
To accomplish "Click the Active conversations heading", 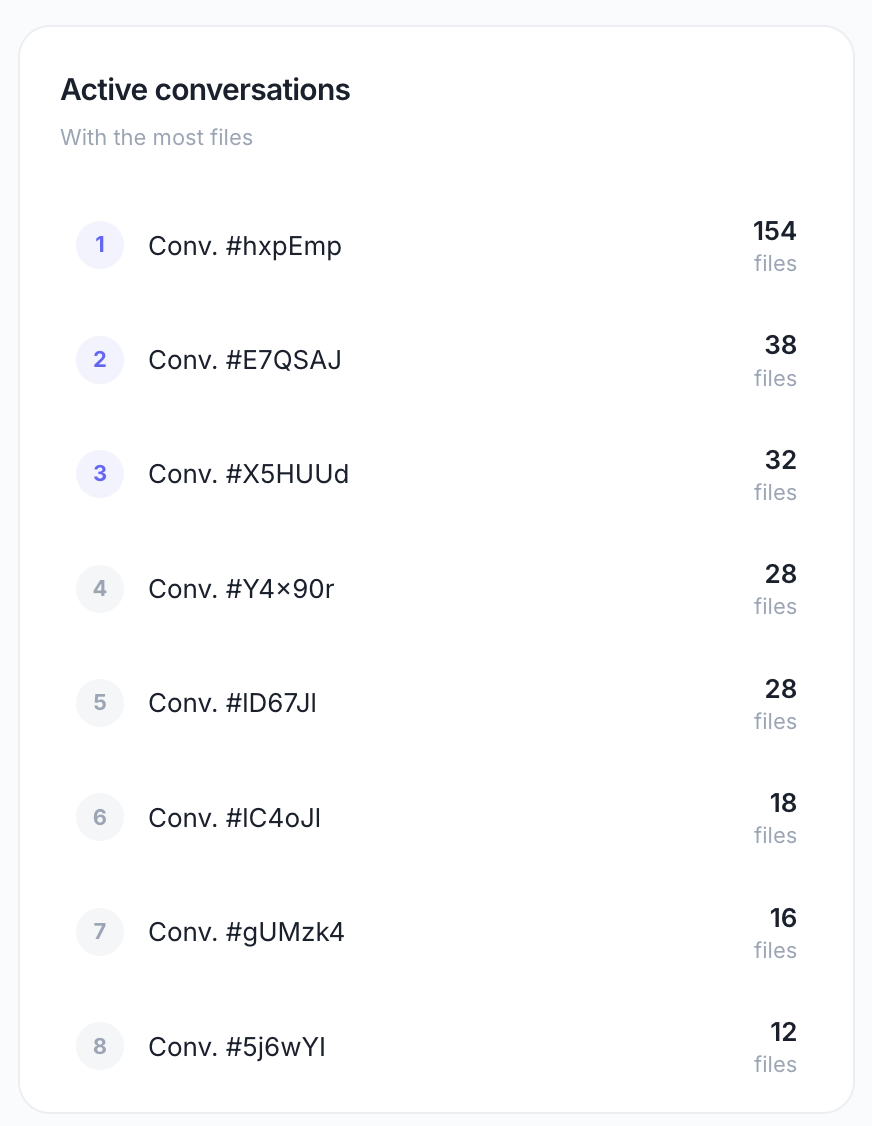I will click(205, 90).
